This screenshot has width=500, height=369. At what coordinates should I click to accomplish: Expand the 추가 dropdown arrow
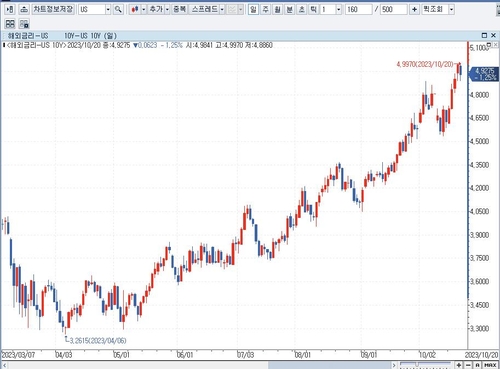167,10
